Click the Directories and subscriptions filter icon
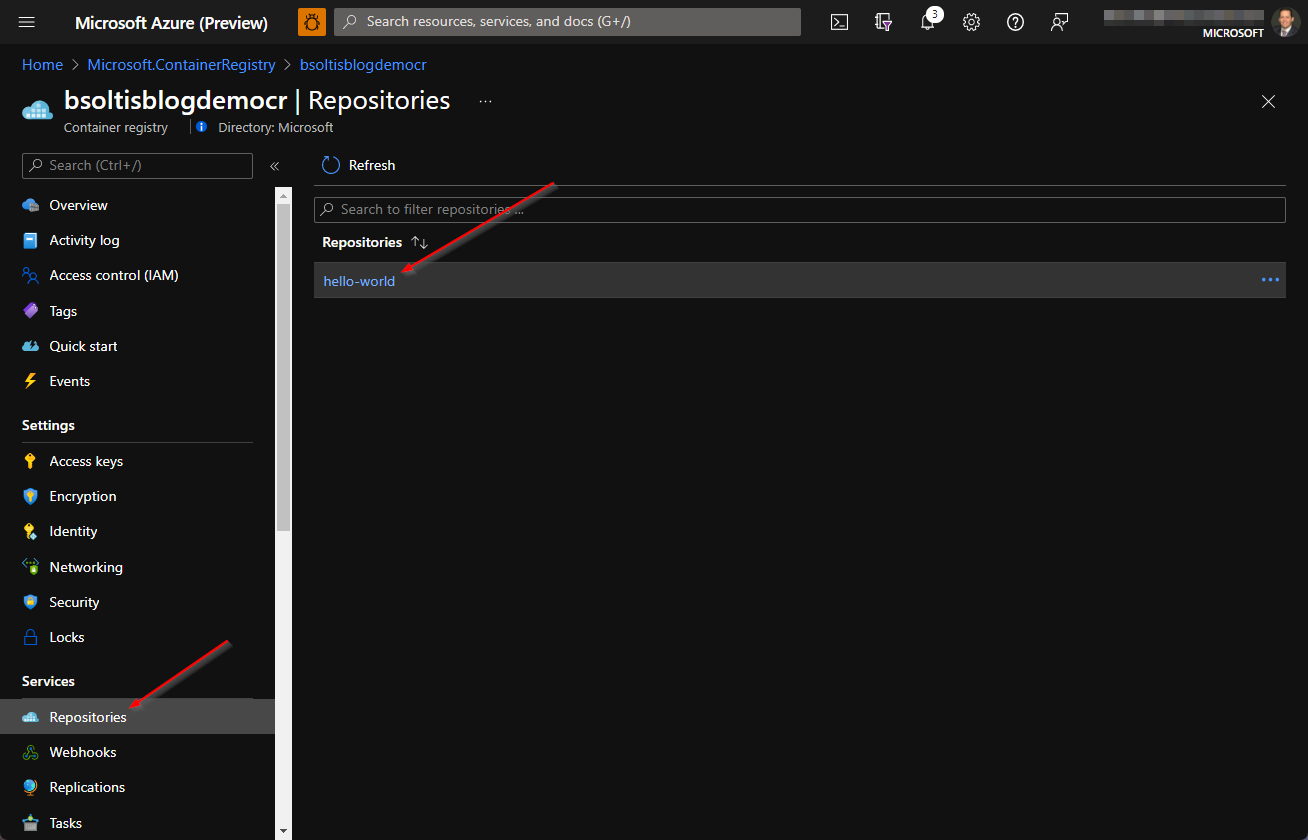Screen dimensions: 1308x840 point(883,22)
